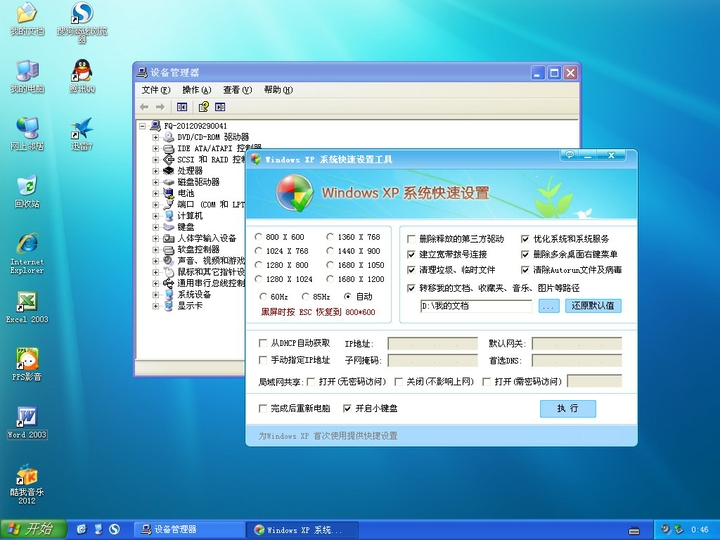Click the Sogou quick launch icon in taskbar
The width and height of the screenshot is (720, 540).
[x=114, y=529]
